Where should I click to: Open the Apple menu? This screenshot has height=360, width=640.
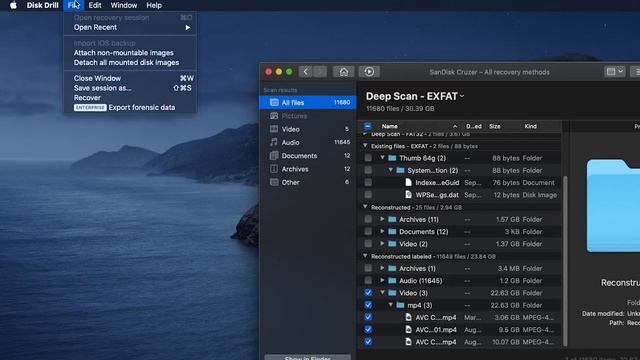click(13, 5)
